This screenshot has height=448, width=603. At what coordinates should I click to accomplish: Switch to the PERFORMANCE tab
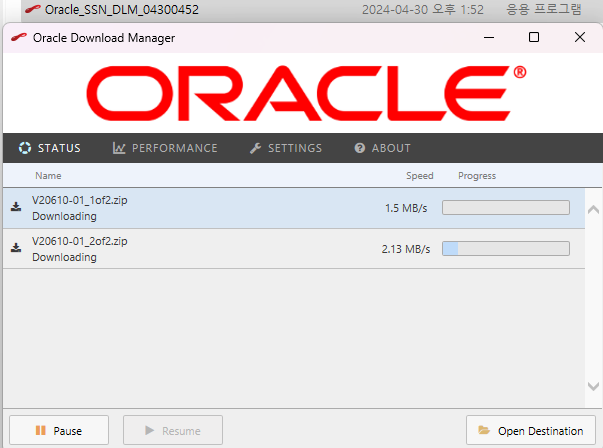pyautogui.click(x=165, y=148)
